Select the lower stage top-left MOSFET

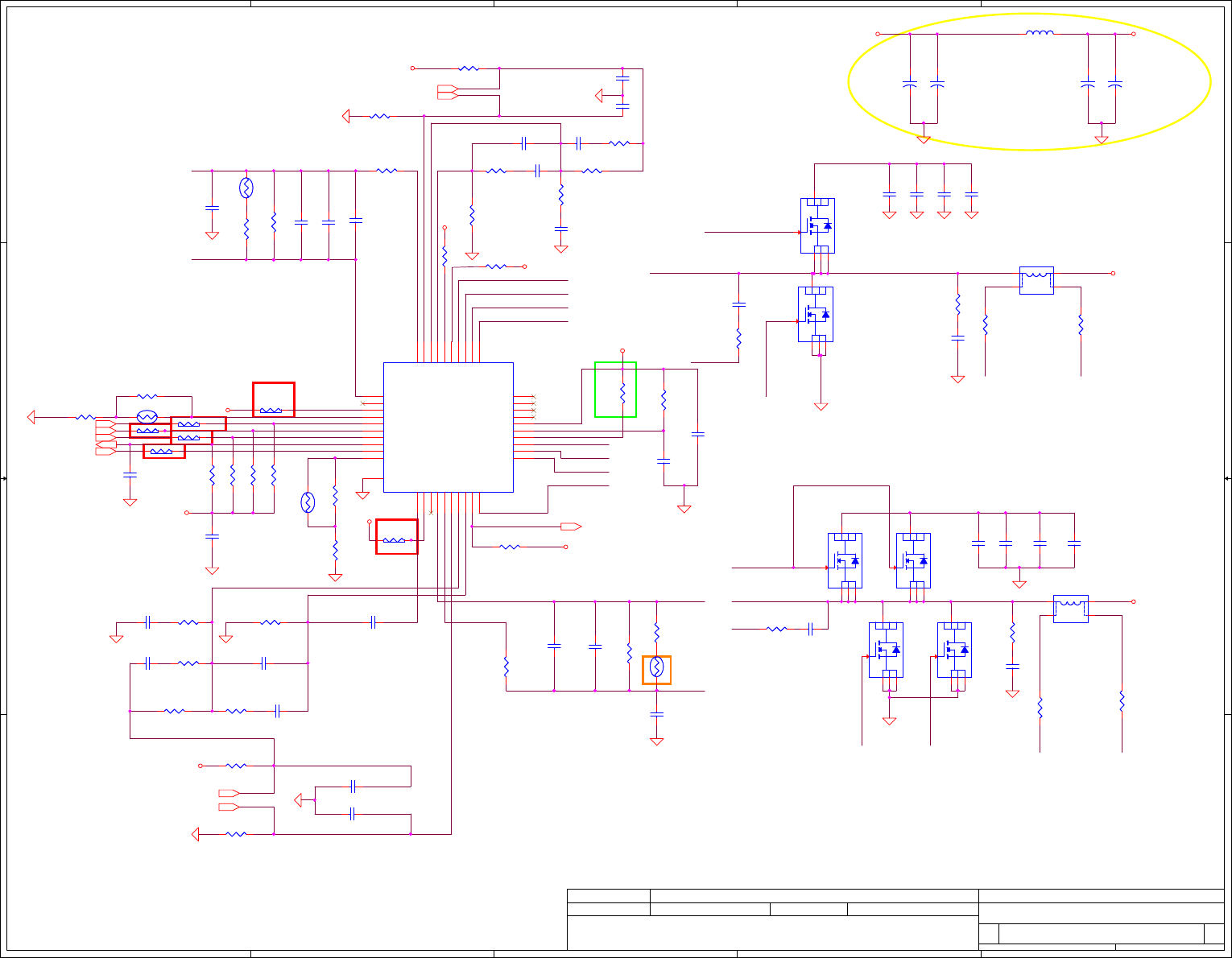tap(845, 560)
